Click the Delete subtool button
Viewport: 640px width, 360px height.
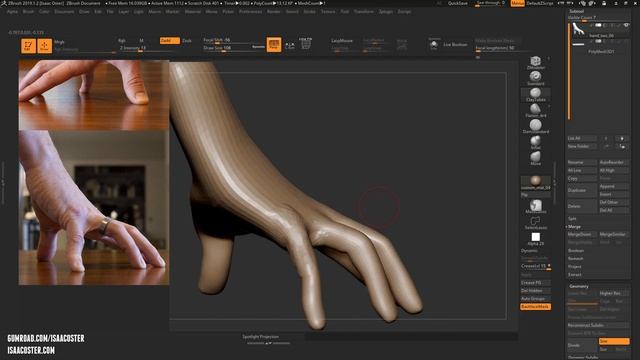click(582, 206)
